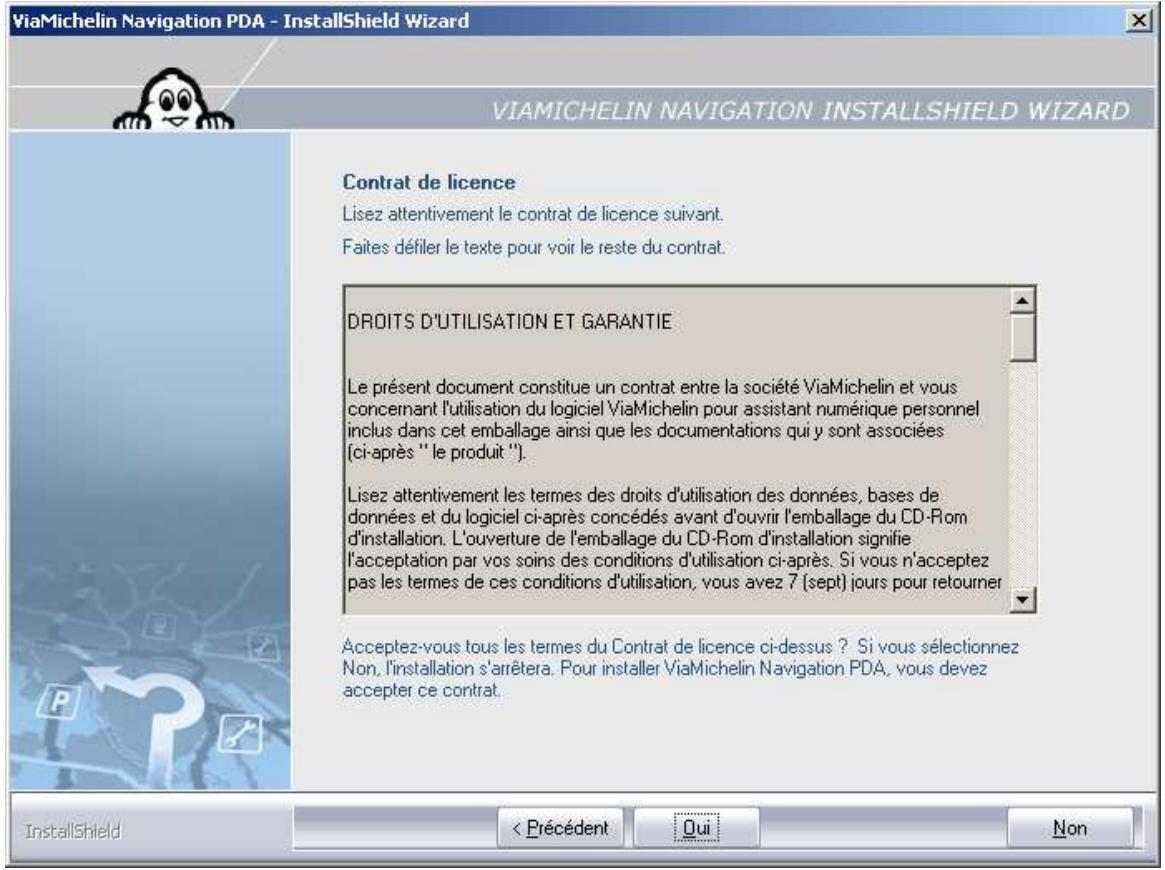Click the Non button to decline license

[1070, 828]
